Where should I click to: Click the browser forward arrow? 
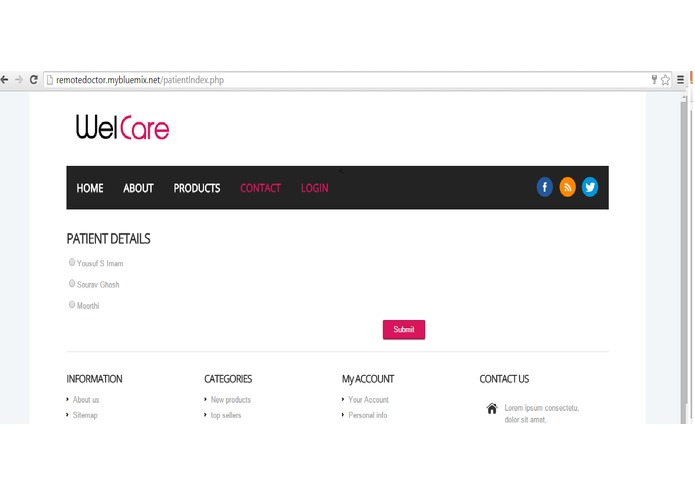[19, 80]
